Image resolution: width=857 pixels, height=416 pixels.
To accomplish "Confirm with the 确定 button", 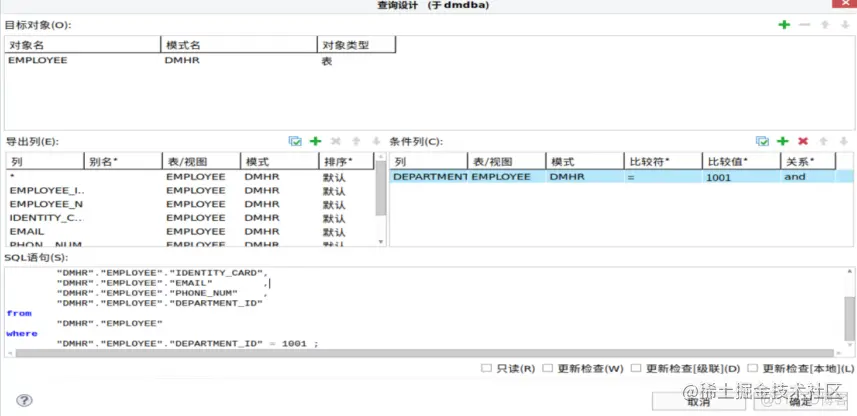I will tap(800, 402).
